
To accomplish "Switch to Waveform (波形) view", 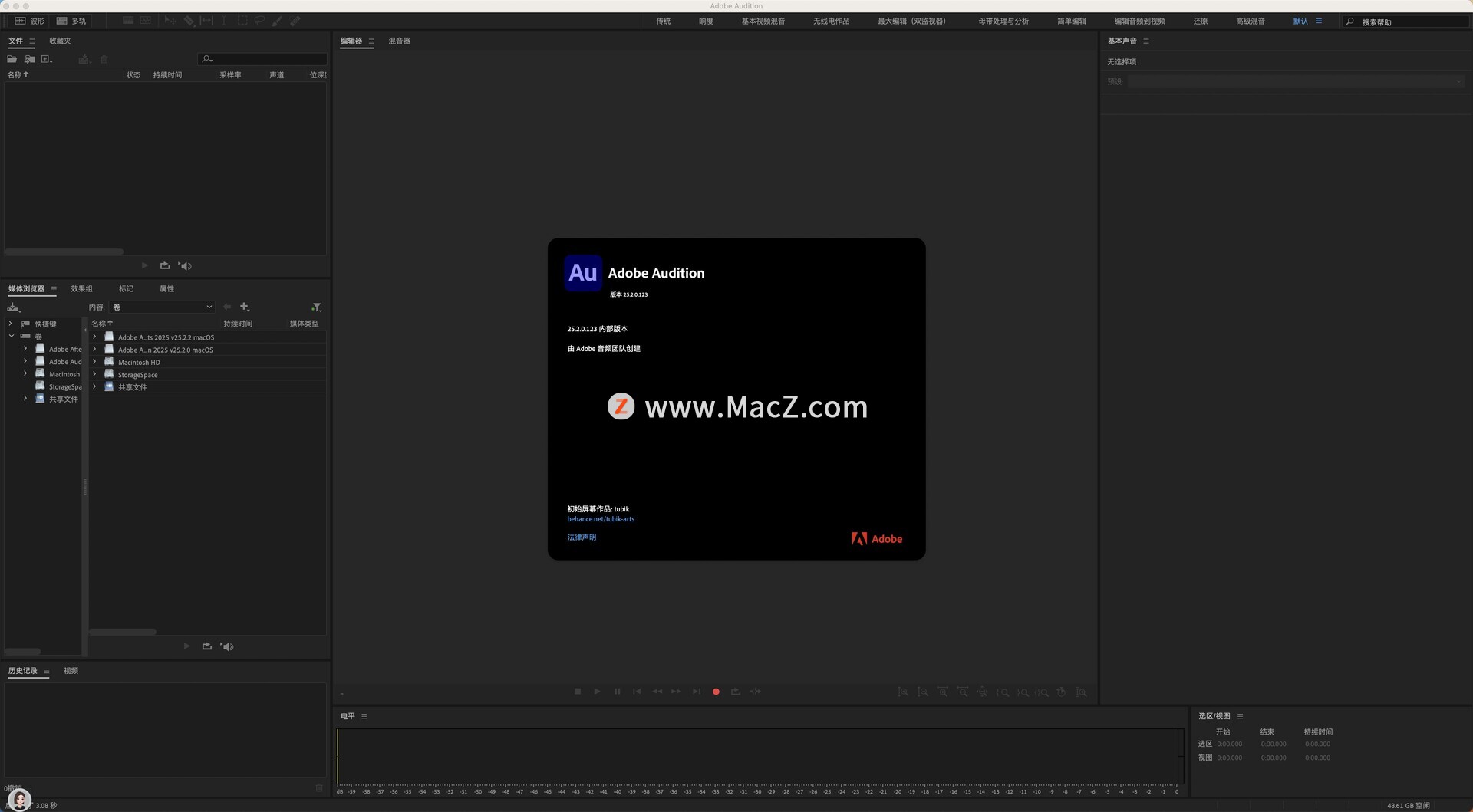I will coord(30,21).
